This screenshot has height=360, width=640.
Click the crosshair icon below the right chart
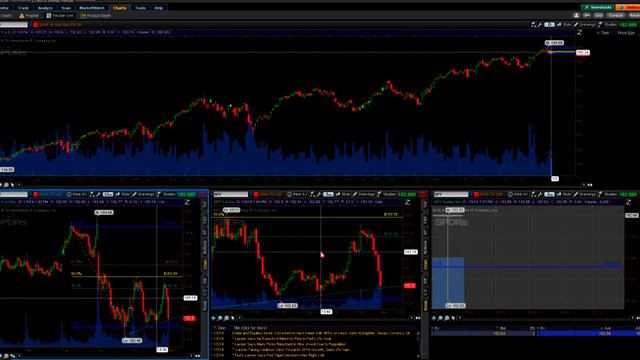[434, 318]
